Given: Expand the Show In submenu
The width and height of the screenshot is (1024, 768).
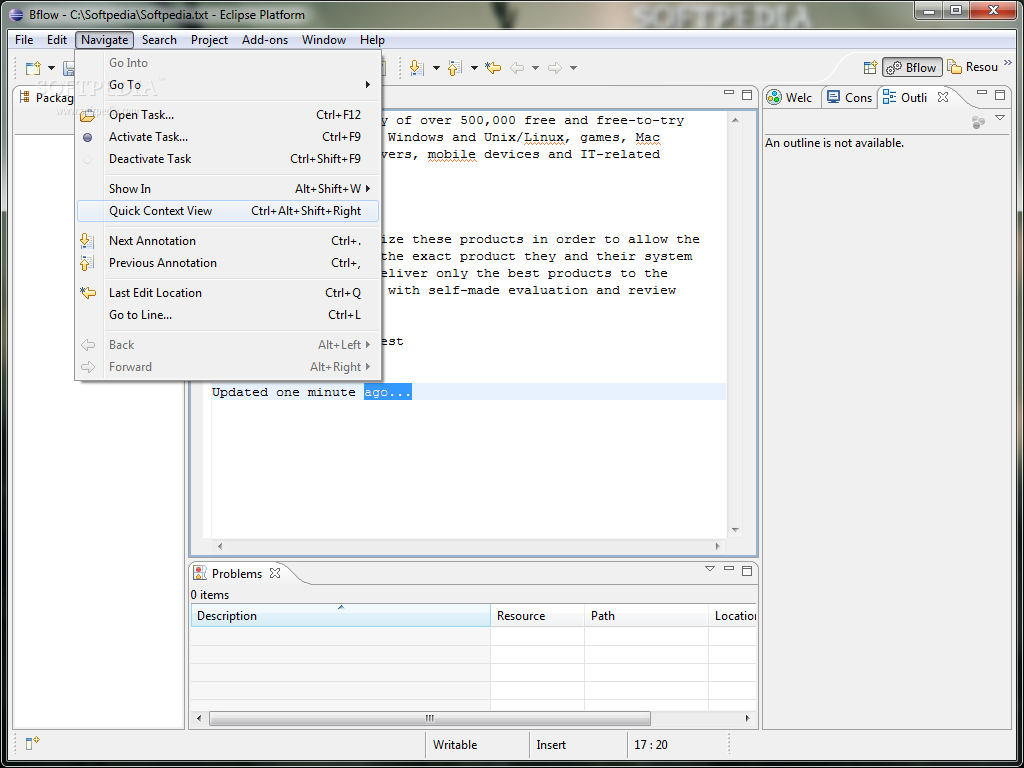Looking at the screenshot, I should tap(228, 189).
